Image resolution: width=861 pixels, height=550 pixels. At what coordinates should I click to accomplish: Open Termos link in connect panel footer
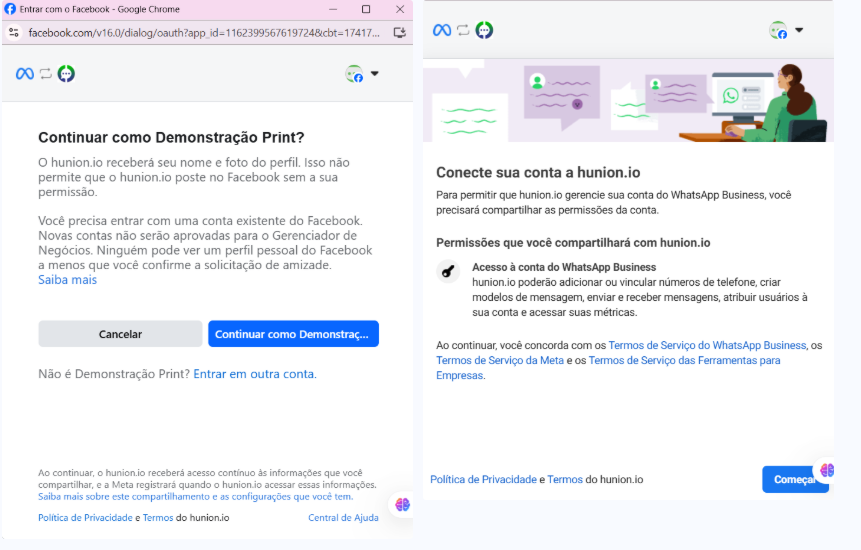pos(564,479)
